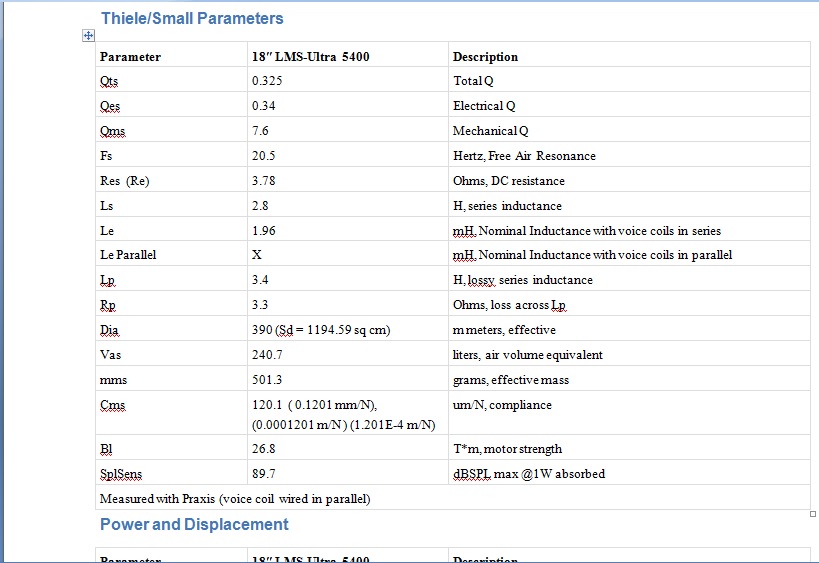
Task: Click the 'Total Q' description
Action: [473, 81]
